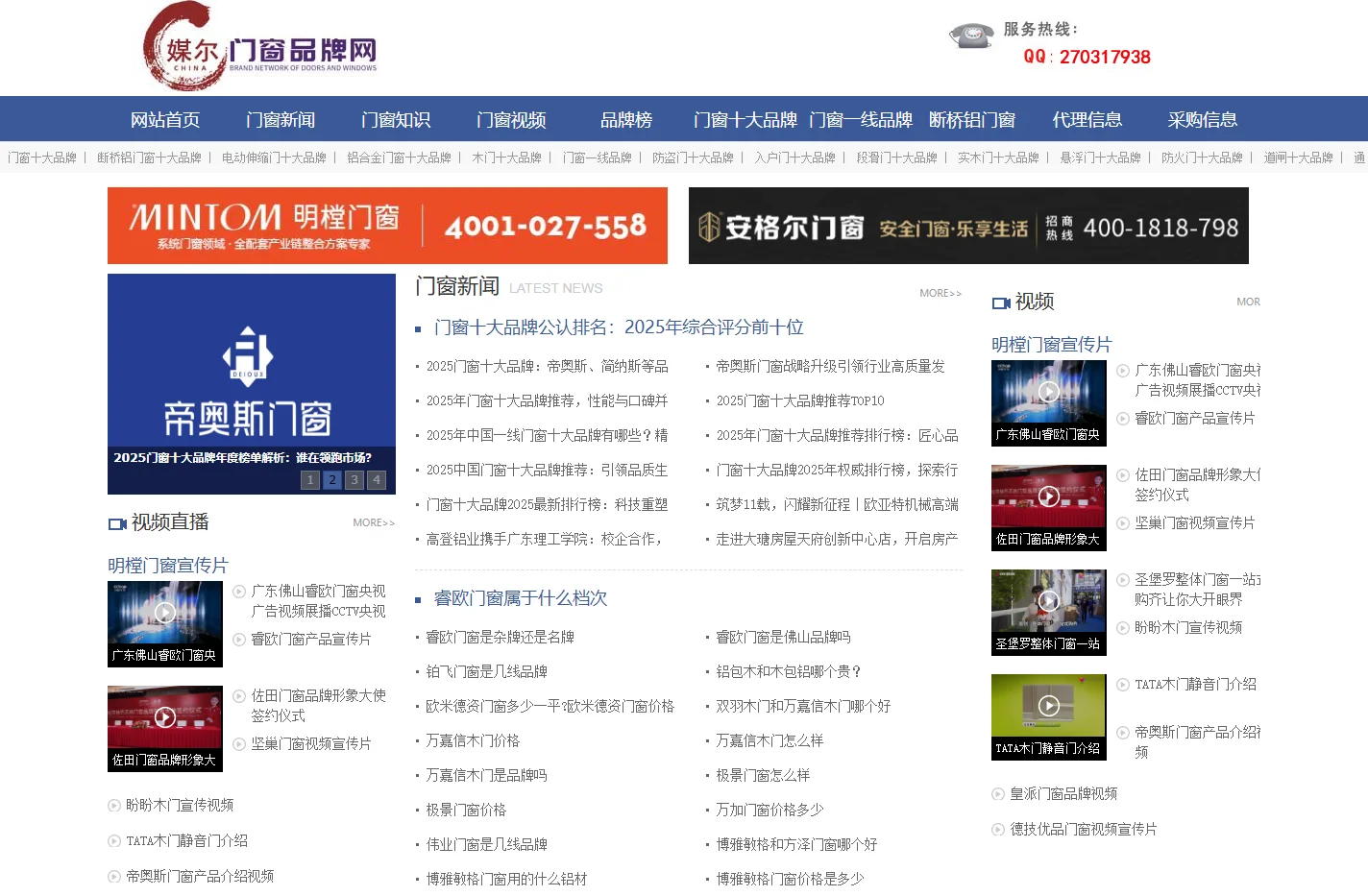Viewport: 1368px width, 896px height.
Task: Open right-column 明樘门窗宣传片 heading link
Action: click(1052, 345)
